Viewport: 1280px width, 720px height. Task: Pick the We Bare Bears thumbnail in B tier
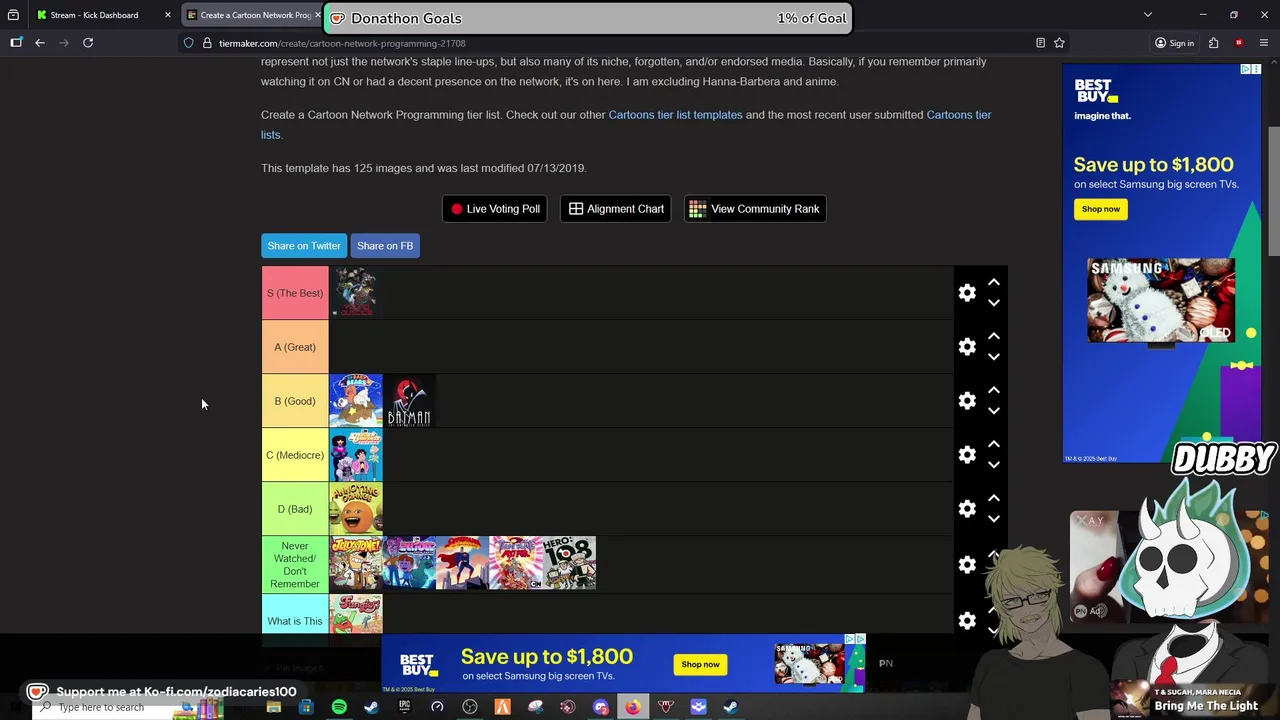356,401
